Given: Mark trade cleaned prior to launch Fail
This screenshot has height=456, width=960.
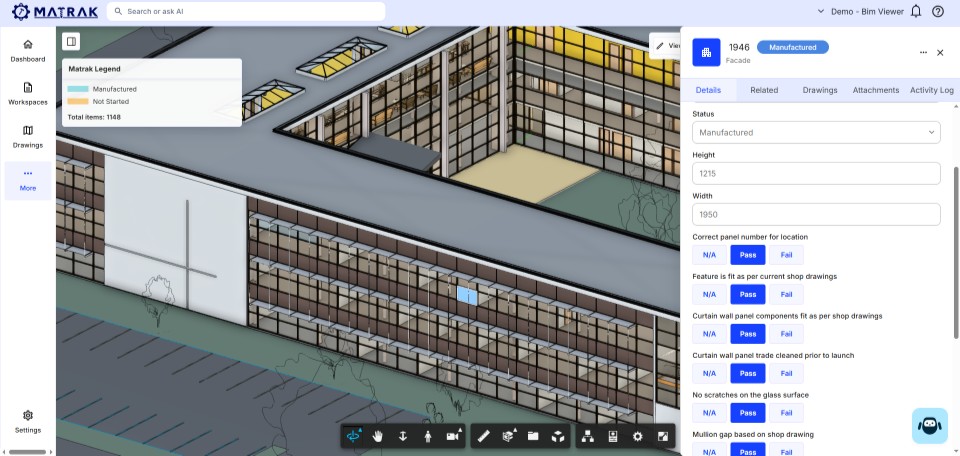Looking at the screenshot, I should pos(786,373).
